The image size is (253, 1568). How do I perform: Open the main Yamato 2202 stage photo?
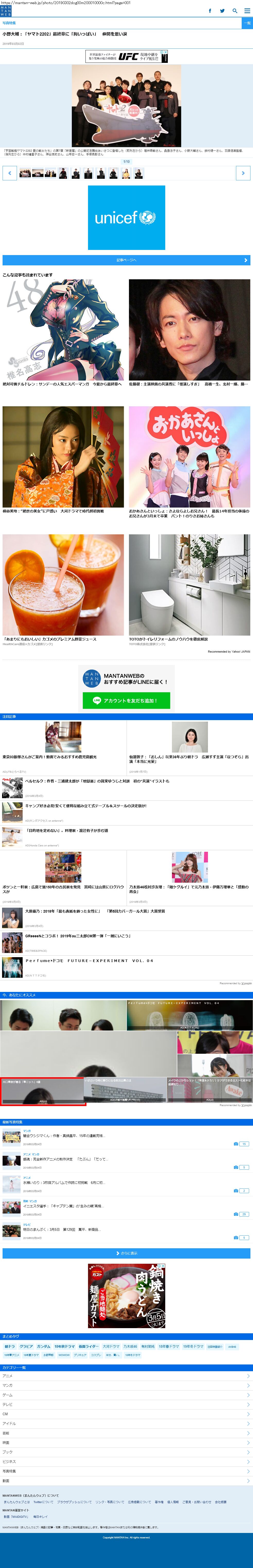click(127, 106)
